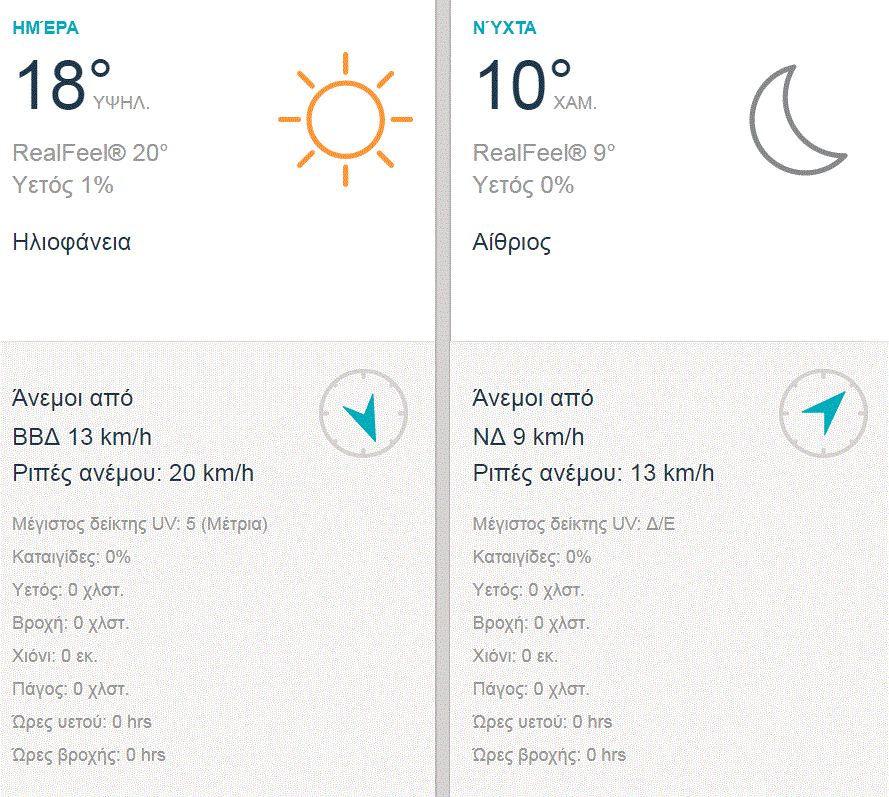Image resolution: width=889 pixels, height=797 pixels.
Task: Click the RealFeel® 9° text
Action: click(544, 153)
